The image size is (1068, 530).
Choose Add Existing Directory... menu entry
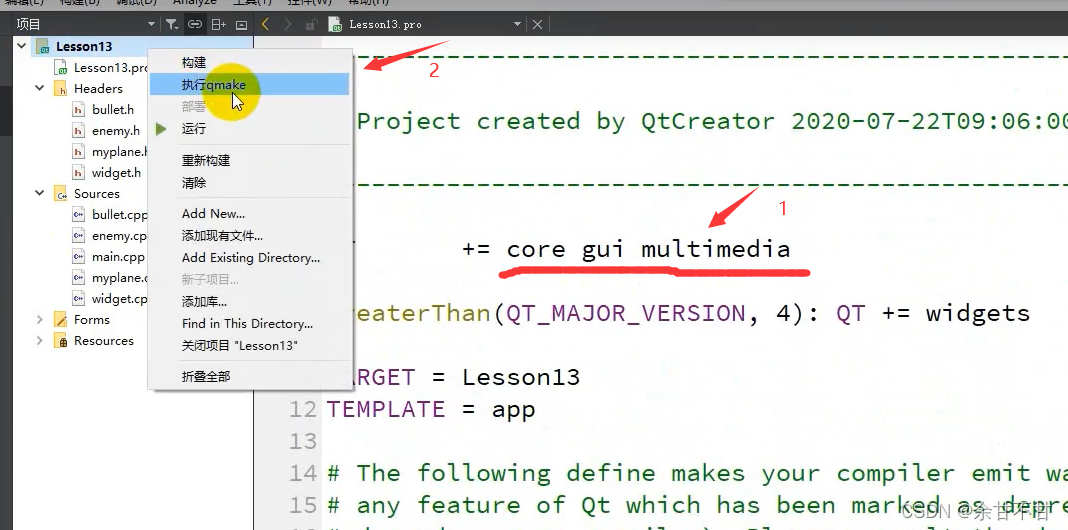click(249, 258)
